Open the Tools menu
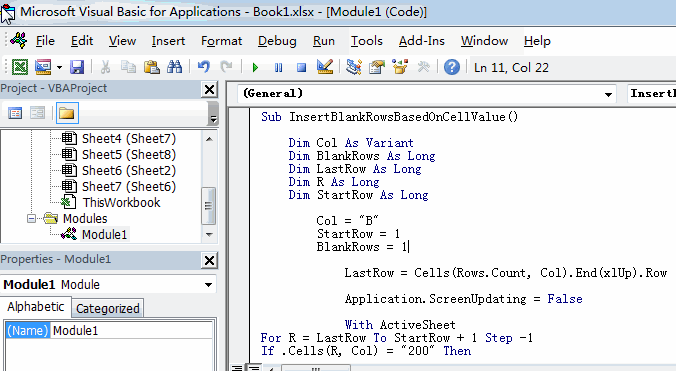Image resolution: width=676 pixels, height=371 pixels. pyautogui.click(x=366, y=41)
